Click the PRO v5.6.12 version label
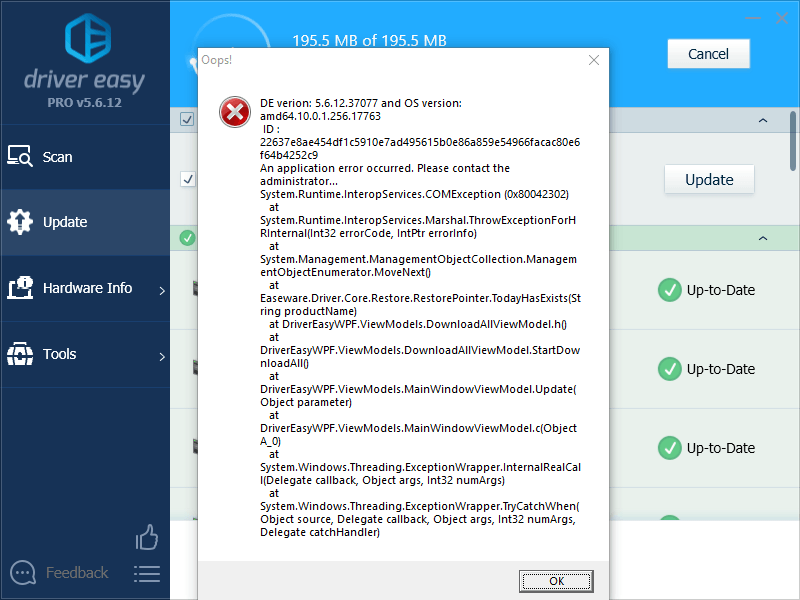This screenshot has height=600, width=800. (85, 103)
